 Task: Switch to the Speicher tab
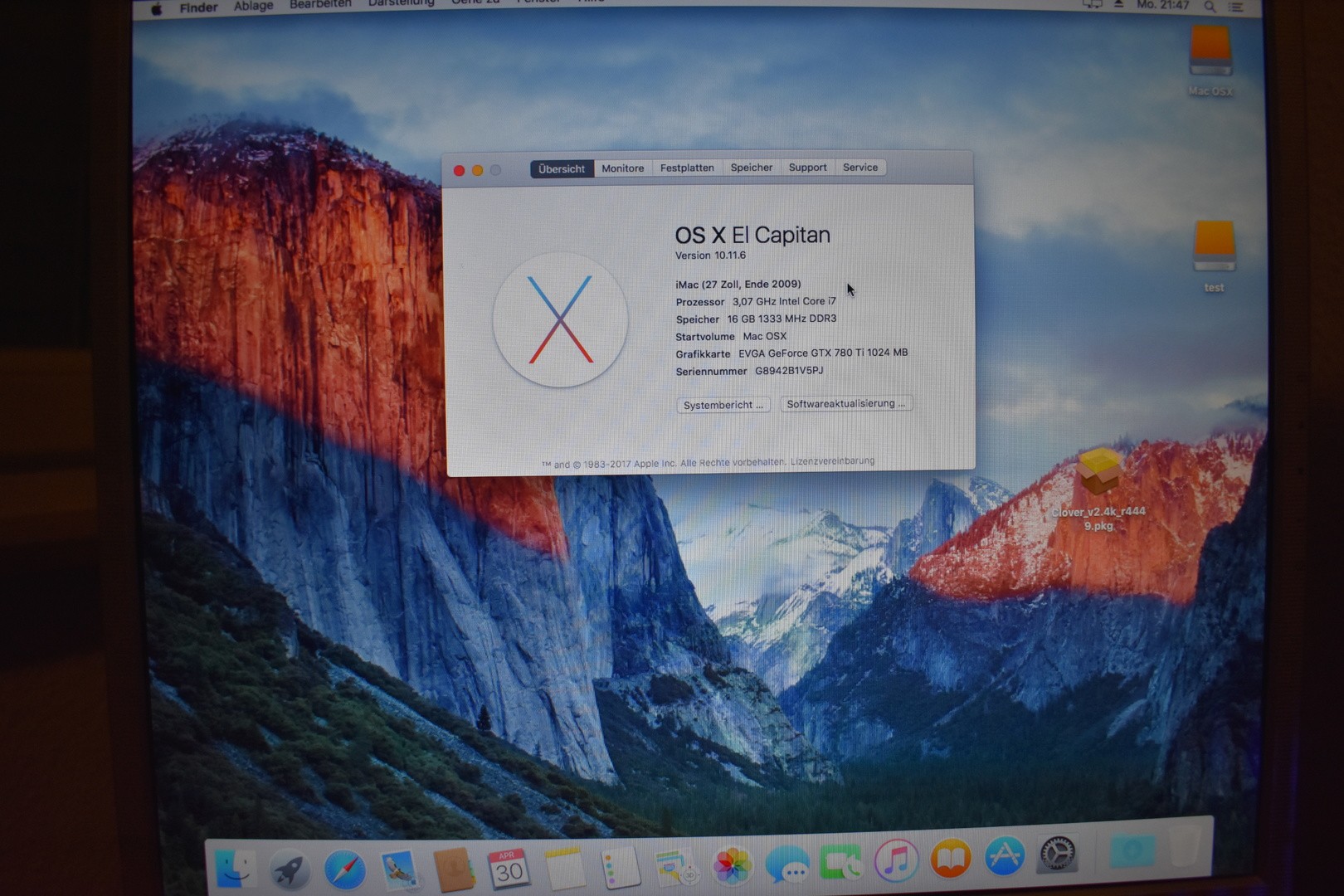[x=752, y=168]
